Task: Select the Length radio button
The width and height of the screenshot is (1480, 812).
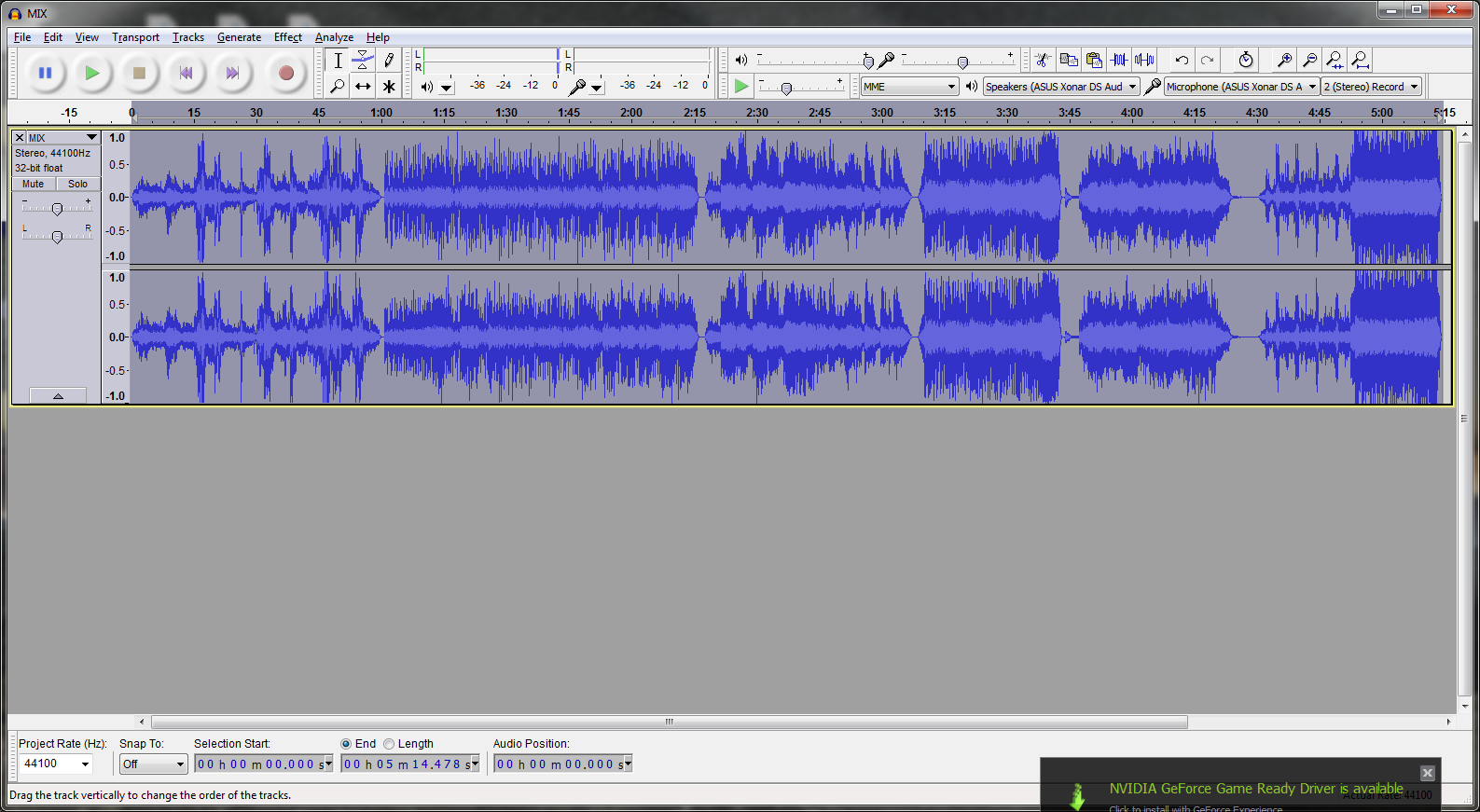Action: coord(389,744)
